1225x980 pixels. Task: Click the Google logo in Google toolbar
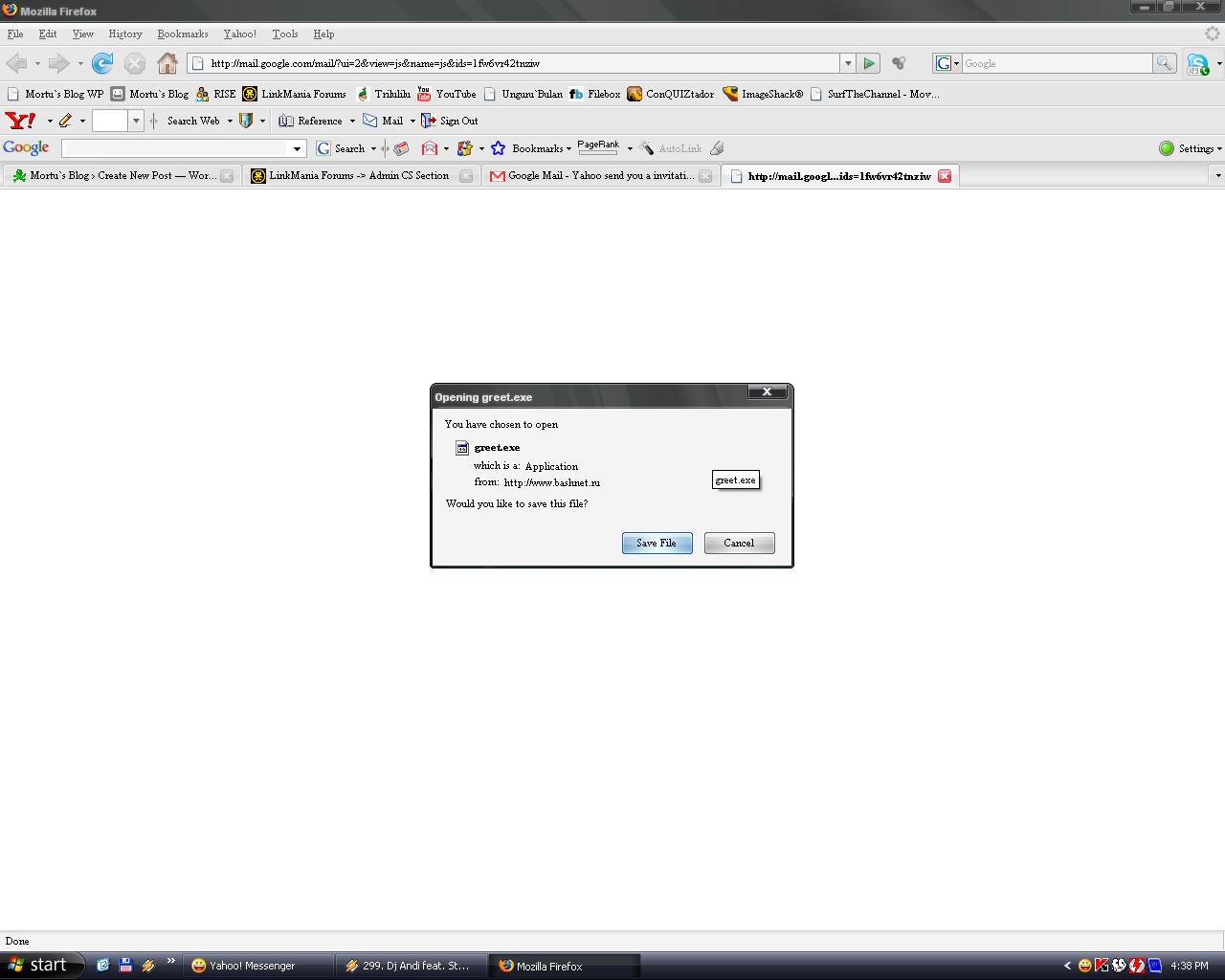coord(26,148)
